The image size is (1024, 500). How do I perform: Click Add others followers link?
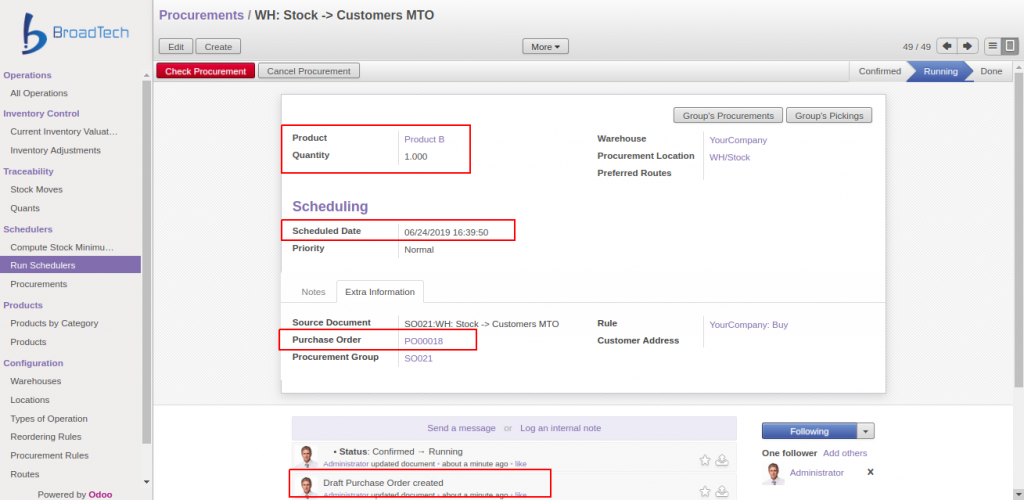coord(845,453)
